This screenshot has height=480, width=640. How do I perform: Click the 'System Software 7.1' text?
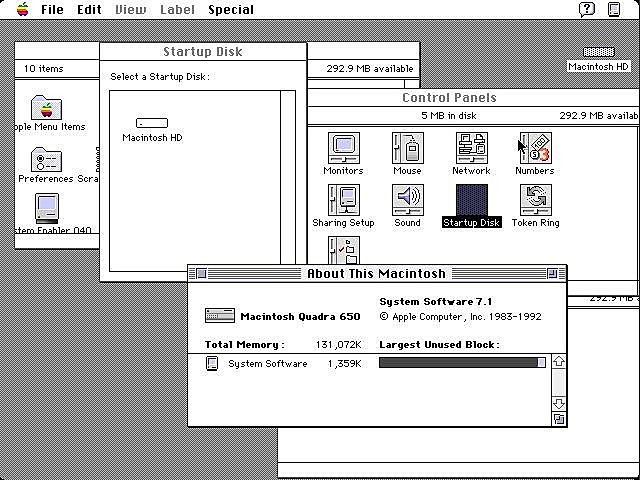436,302
